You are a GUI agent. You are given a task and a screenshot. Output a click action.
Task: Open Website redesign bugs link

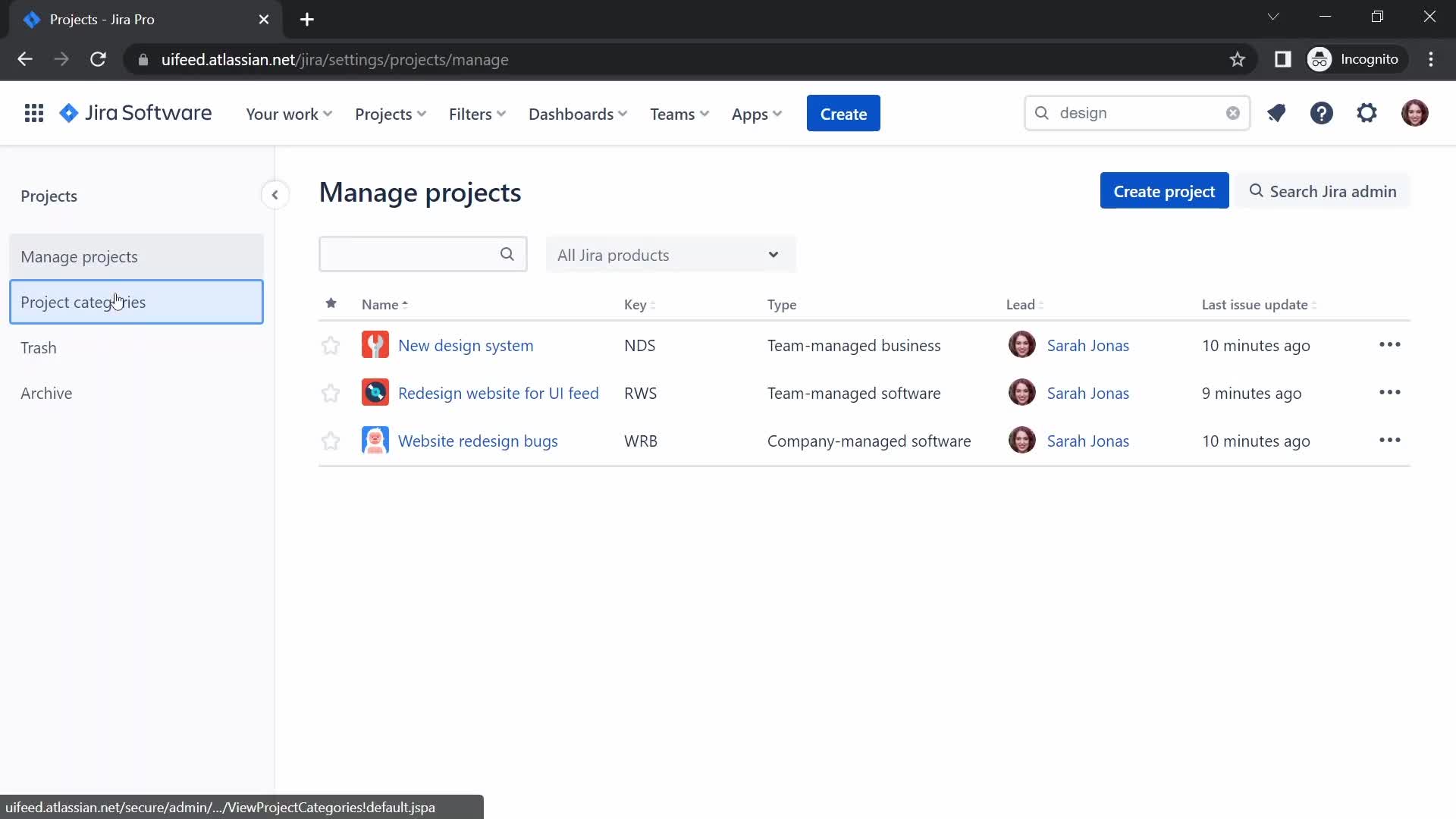478,441
